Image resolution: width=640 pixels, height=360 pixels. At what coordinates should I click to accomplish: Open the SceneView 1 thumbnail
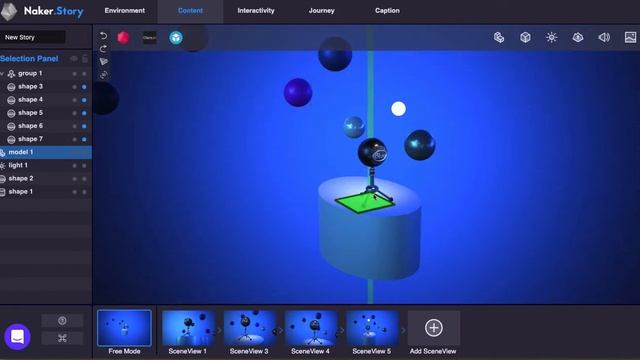188,328
